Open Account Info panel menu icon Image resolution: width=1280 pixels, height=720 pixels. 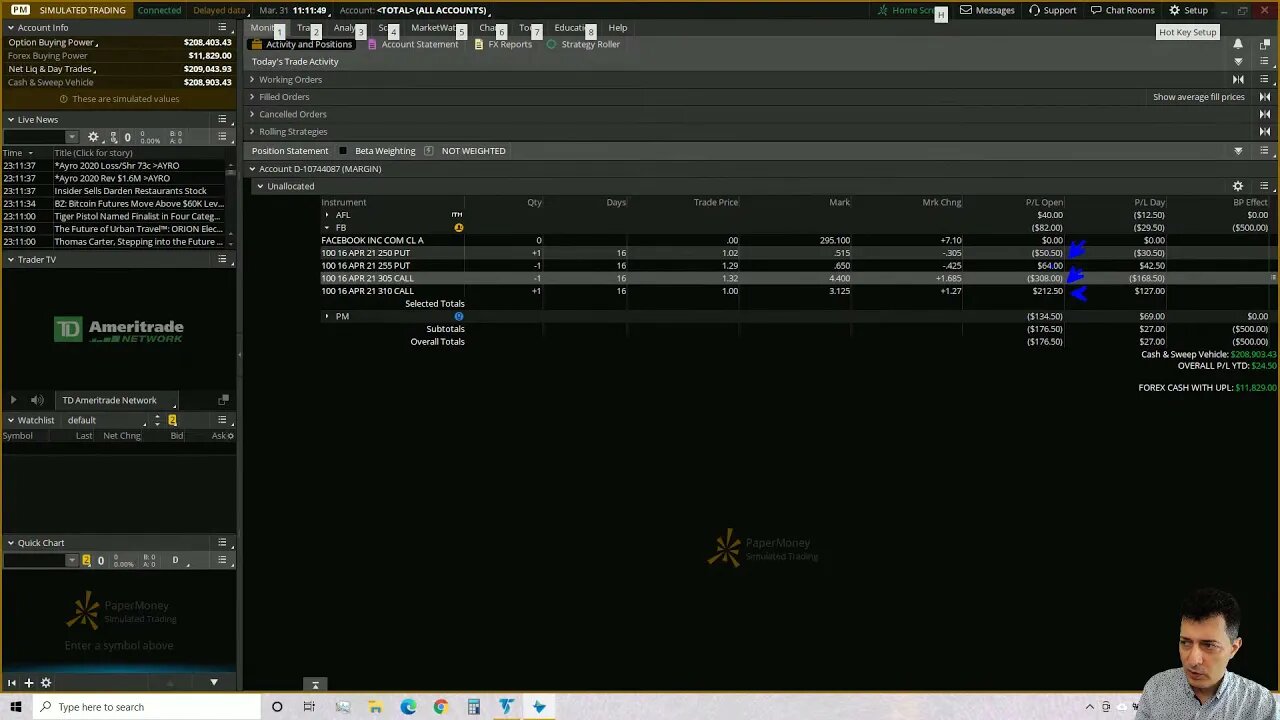(222, 27)
